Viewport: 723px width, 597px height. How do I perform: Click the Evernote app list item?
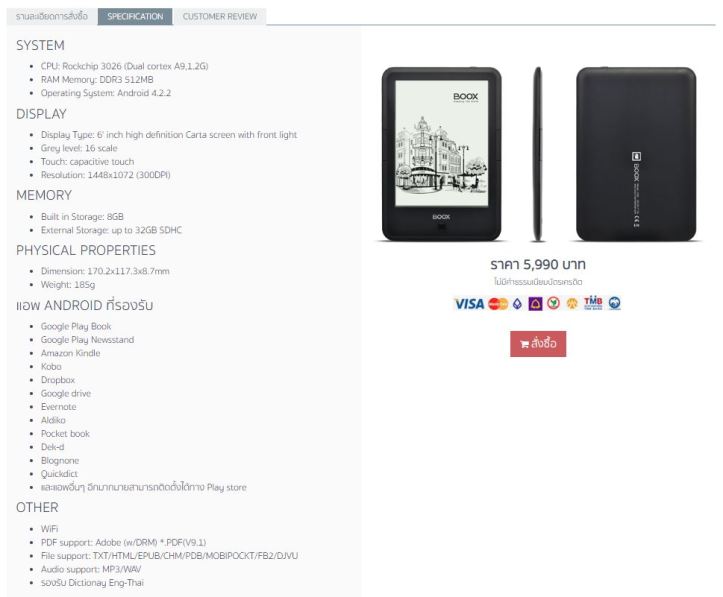pyautogui.click(x=59, y=407)
